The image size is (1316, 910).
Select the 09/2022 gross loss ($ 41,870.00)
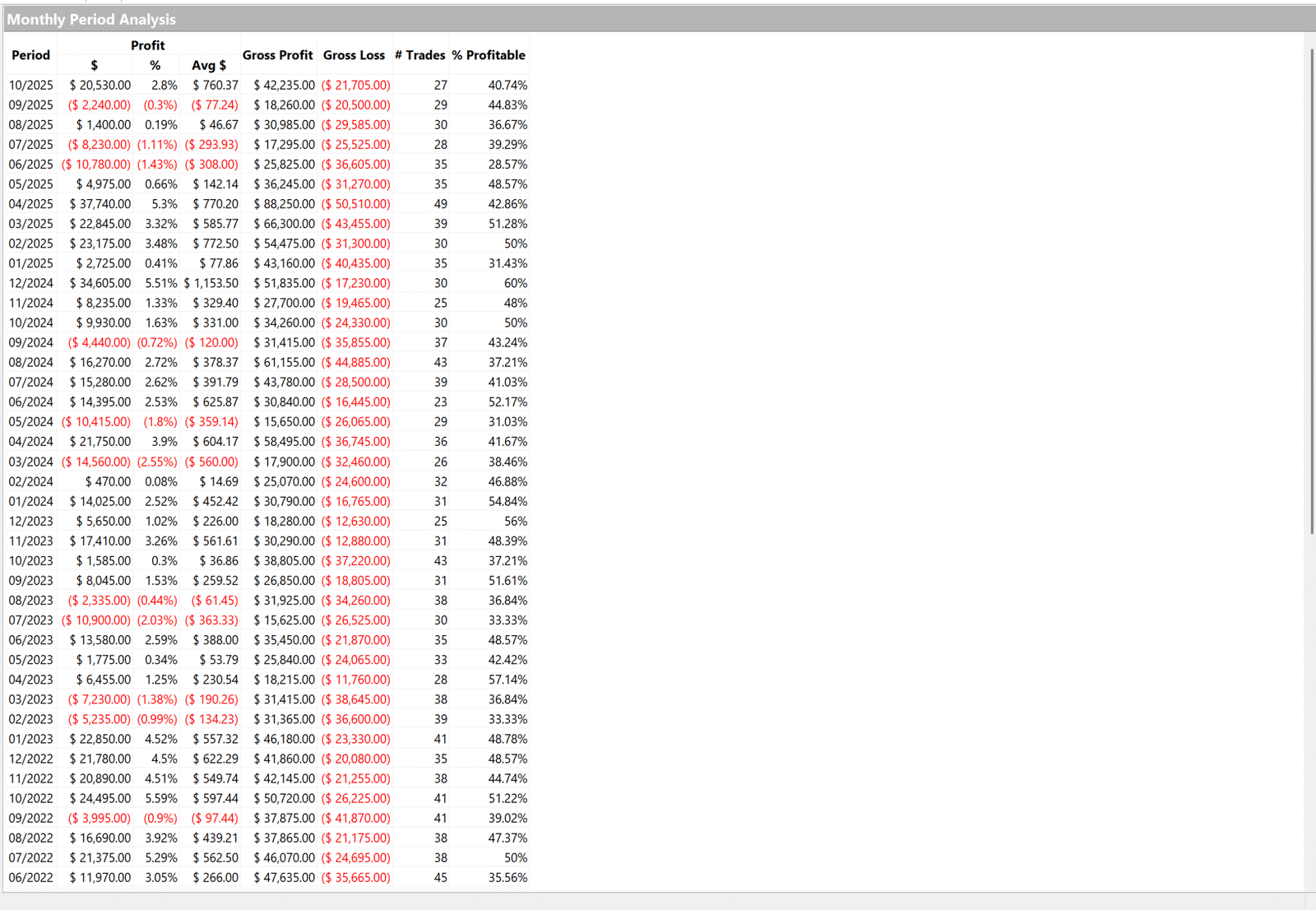pyautogui.click(x=355, y=818)
